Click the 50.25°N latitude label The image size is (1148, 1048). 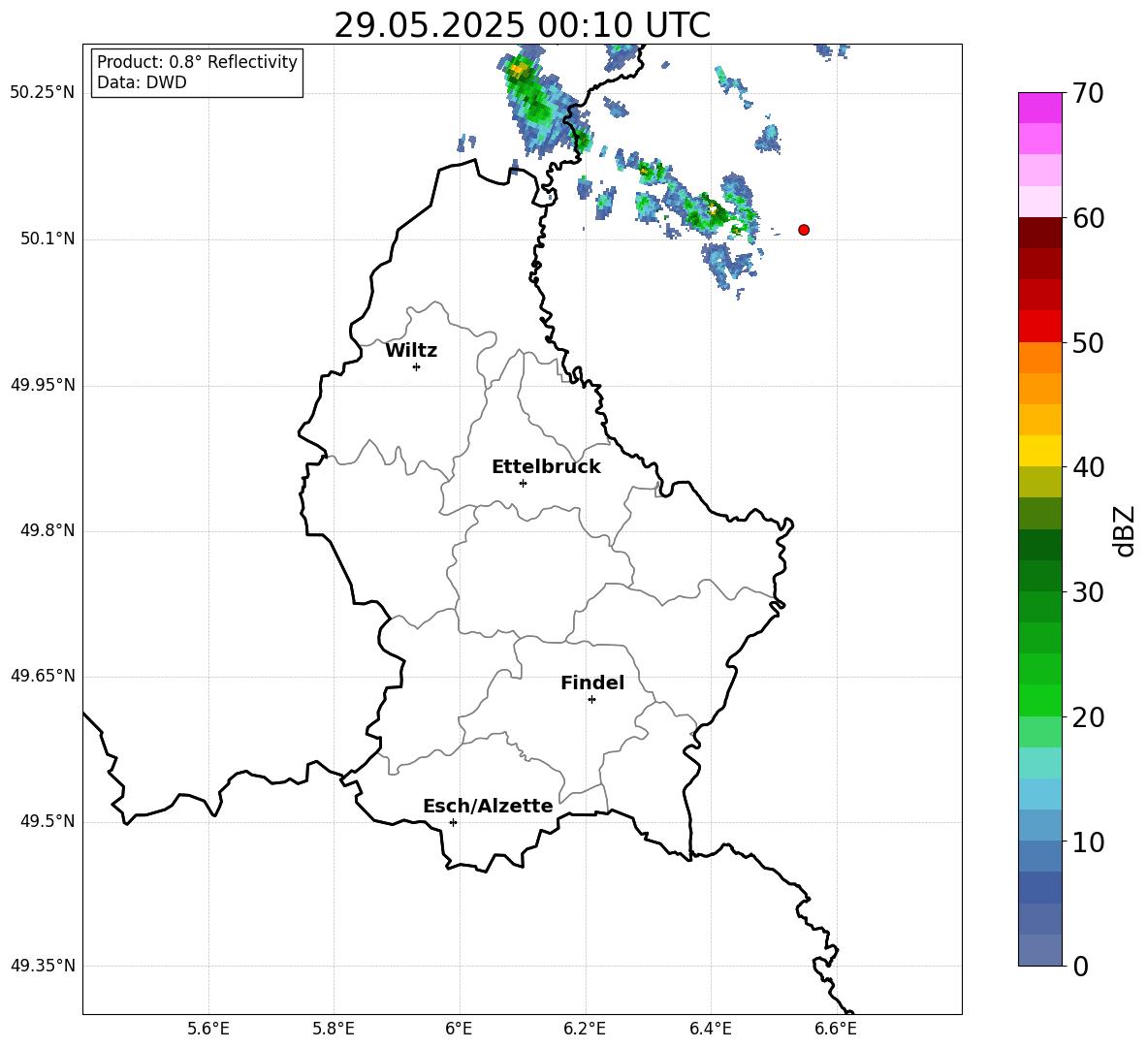43,93
